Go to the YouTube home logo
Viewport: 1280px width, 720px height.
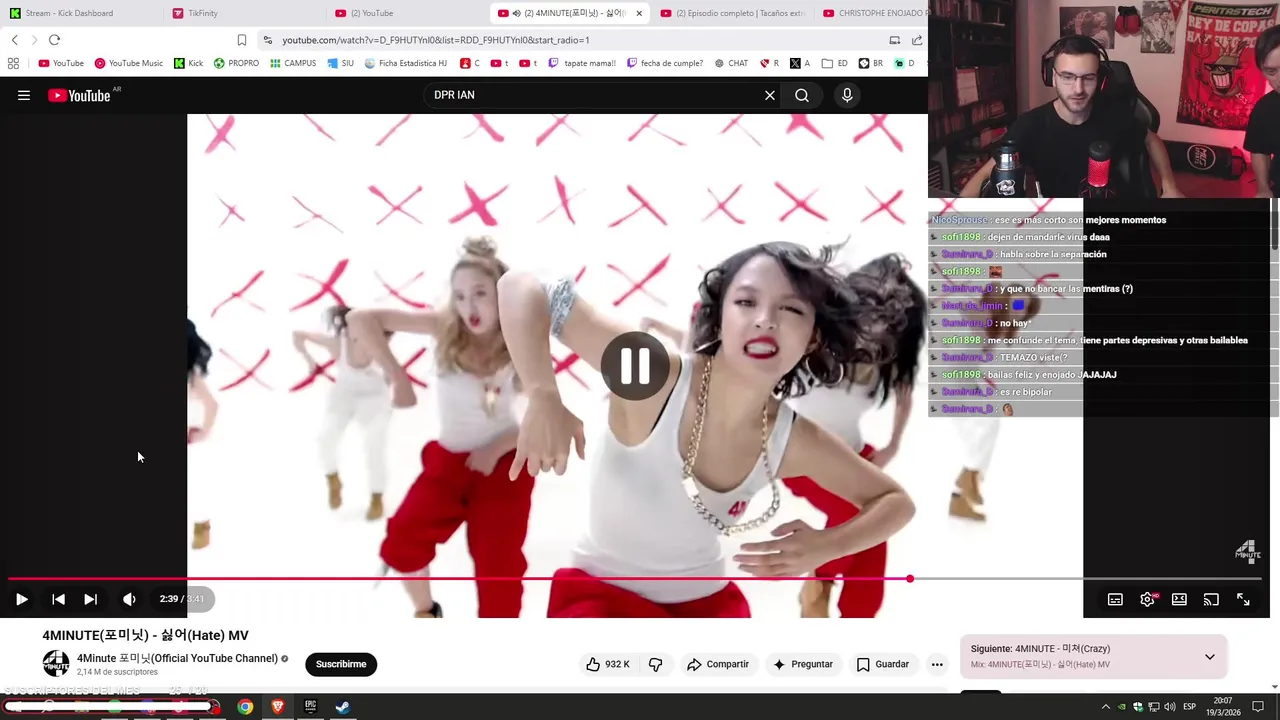coord(79,95)
